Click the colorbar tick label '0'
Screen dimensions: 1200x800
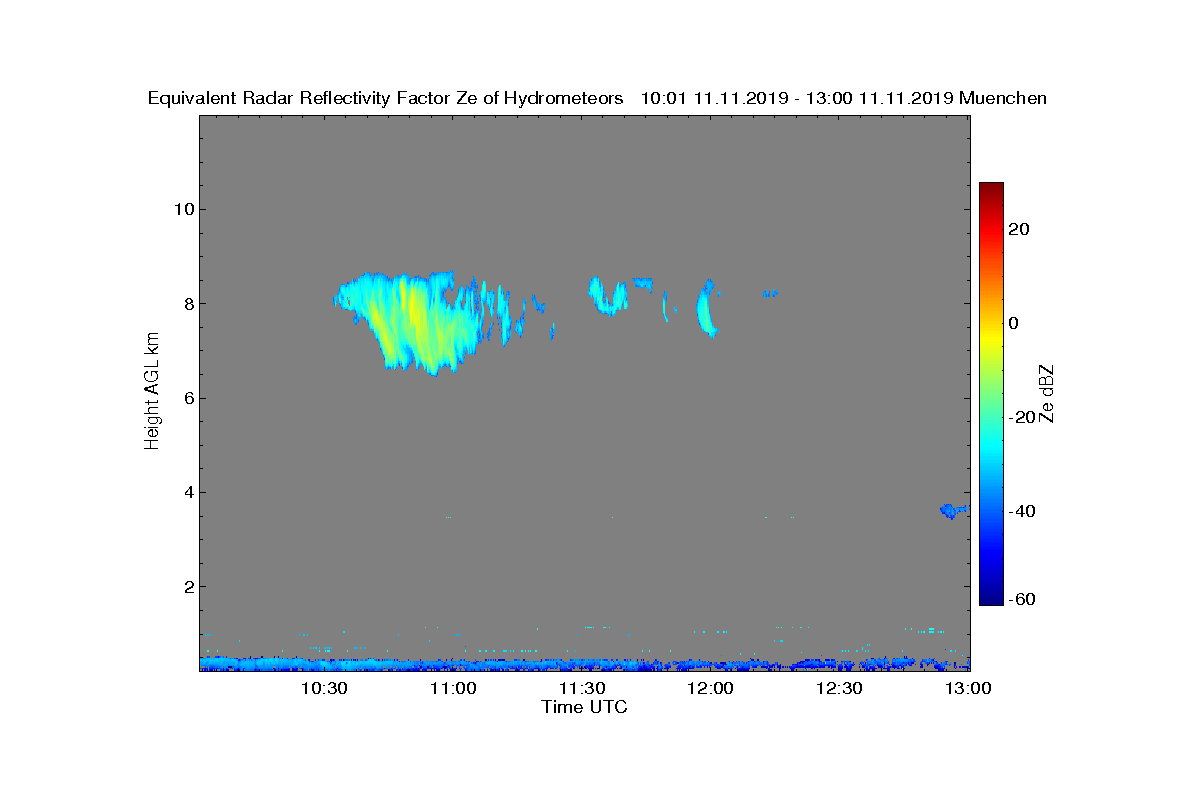[x=1015, y=323]
